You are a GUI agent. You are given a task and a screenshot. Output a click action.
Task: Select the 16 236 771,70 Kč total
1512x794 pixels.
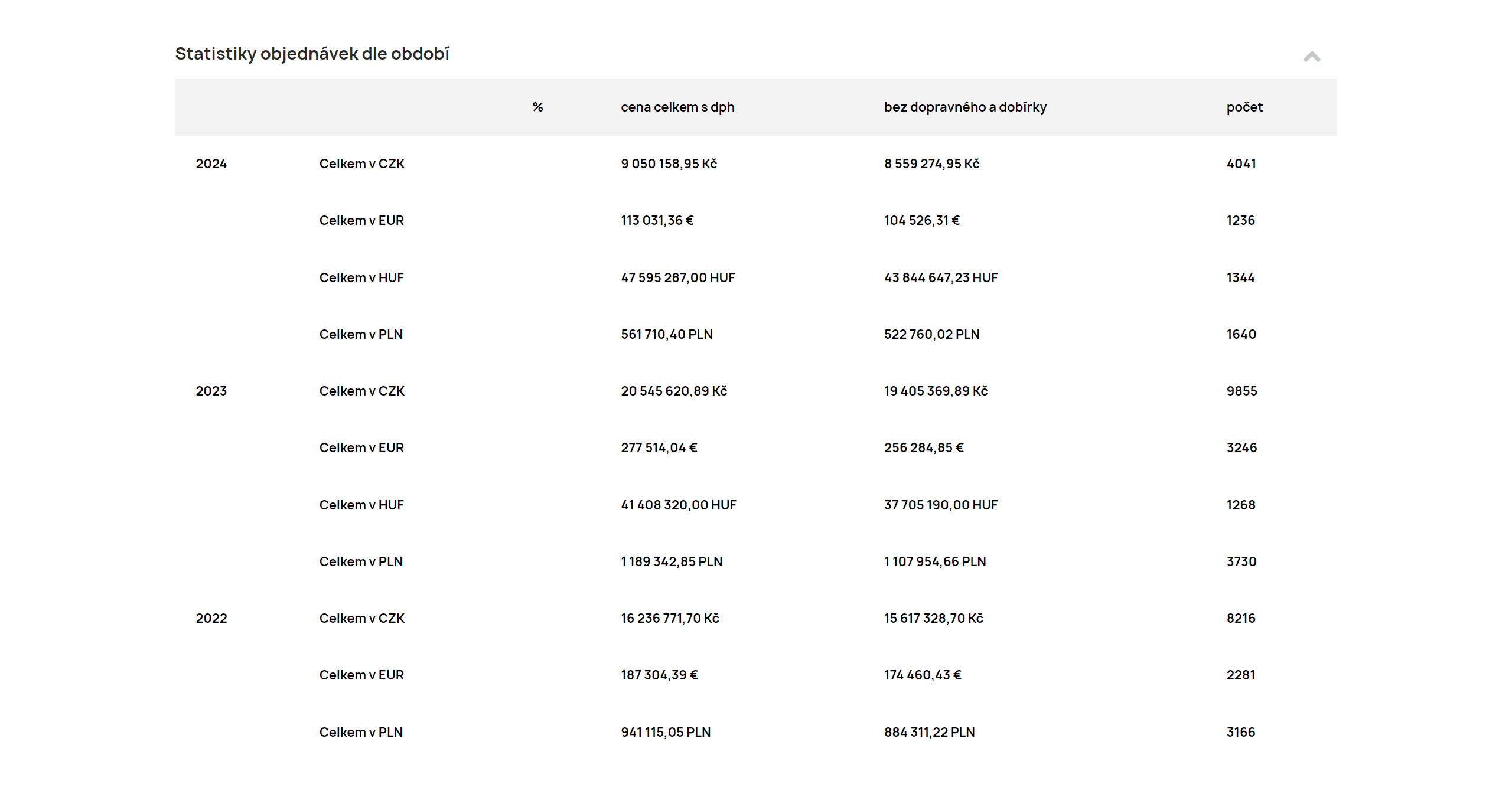point(670,618)
